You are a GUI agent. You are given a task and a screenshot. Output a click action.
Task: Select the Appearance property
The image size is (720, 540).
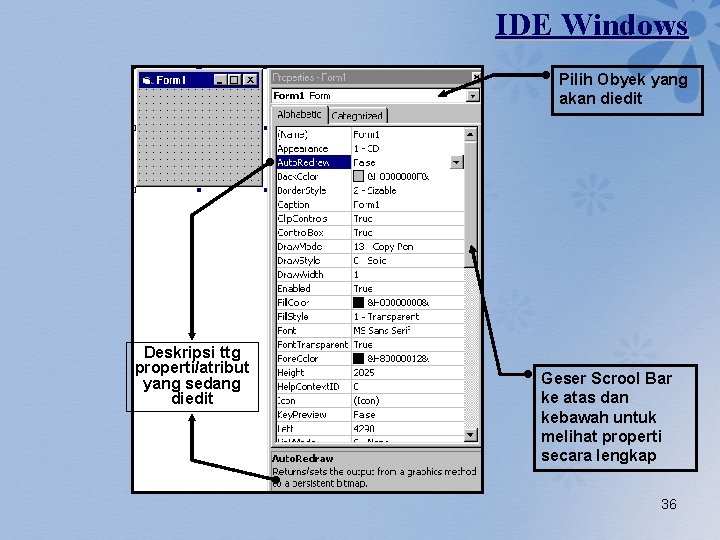(314, 149)
